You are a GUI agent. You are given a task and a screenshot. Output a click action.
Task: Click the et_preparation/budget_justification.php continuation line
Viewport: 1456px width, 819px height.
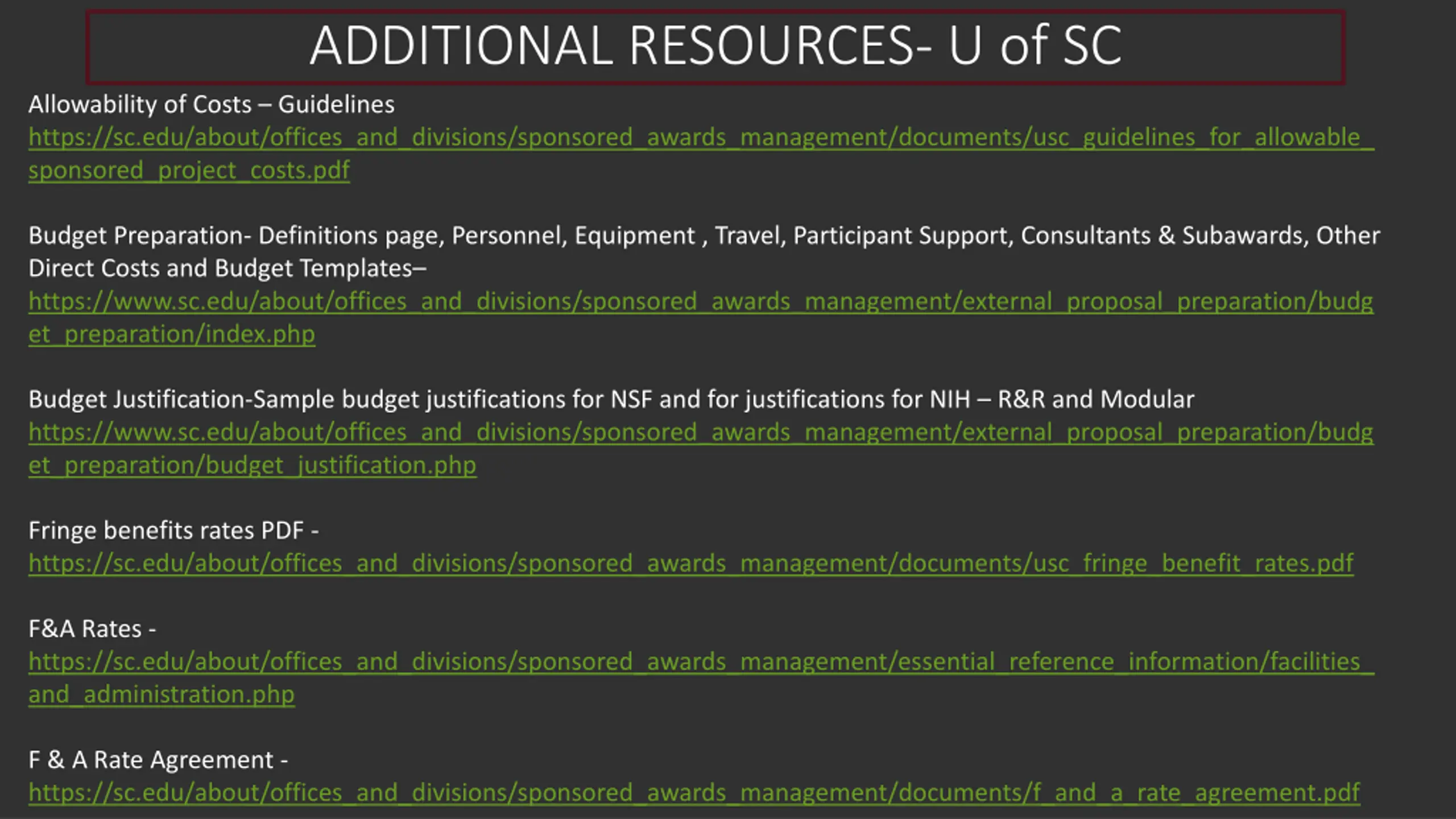[x=253, y=466]
